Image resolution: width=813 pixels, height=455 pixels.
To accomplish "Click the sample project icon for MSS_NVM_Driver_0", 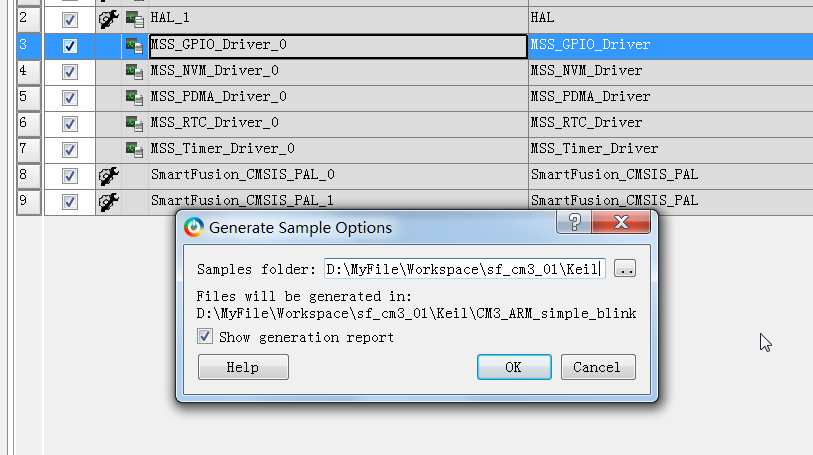I will click(x=135, y=72).
